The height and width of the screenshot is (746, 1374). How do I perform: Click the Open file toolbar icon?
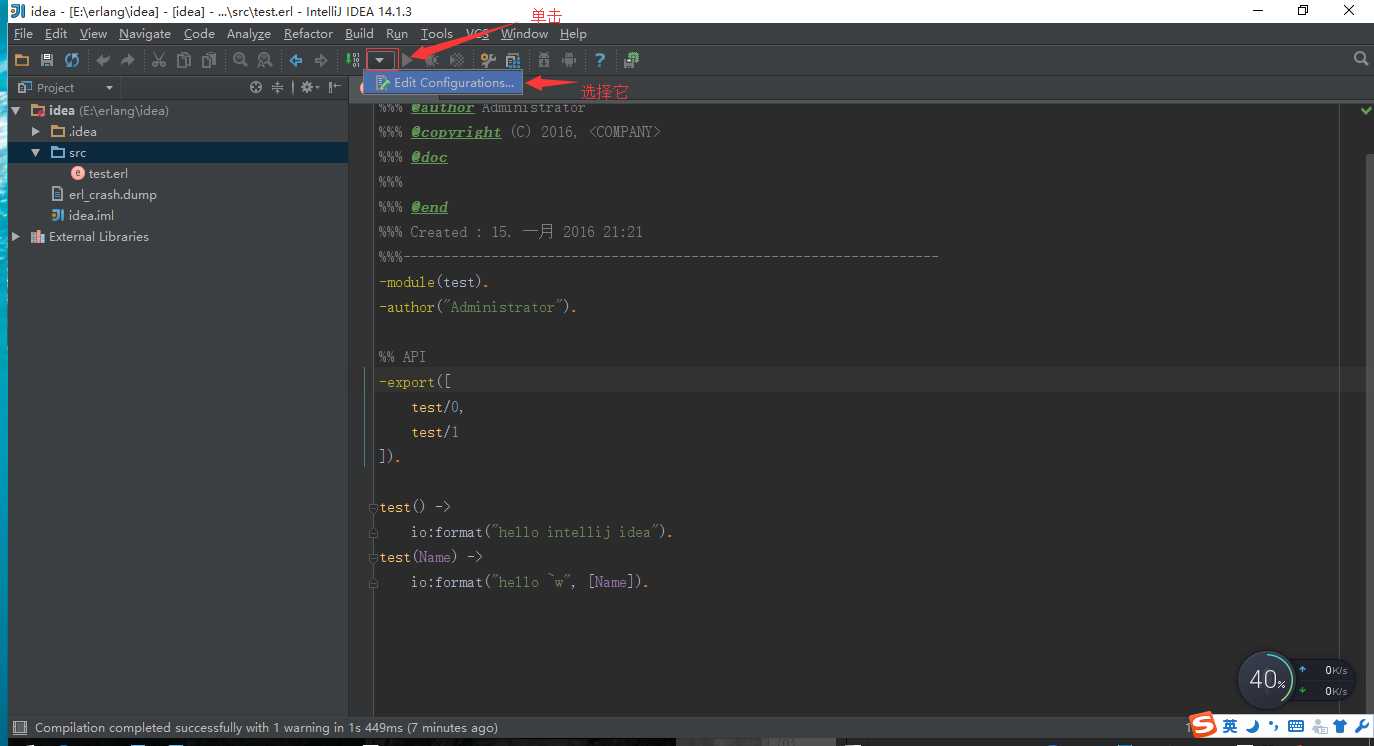(21, 60)
